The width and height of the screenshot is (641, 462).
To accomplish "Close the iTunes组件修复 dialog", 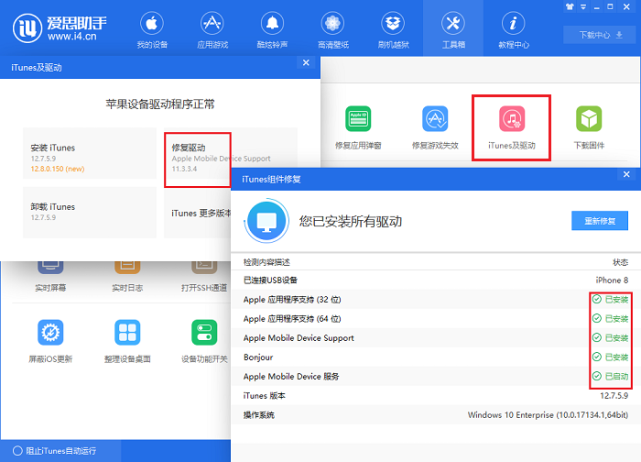I will pos(626,175).
